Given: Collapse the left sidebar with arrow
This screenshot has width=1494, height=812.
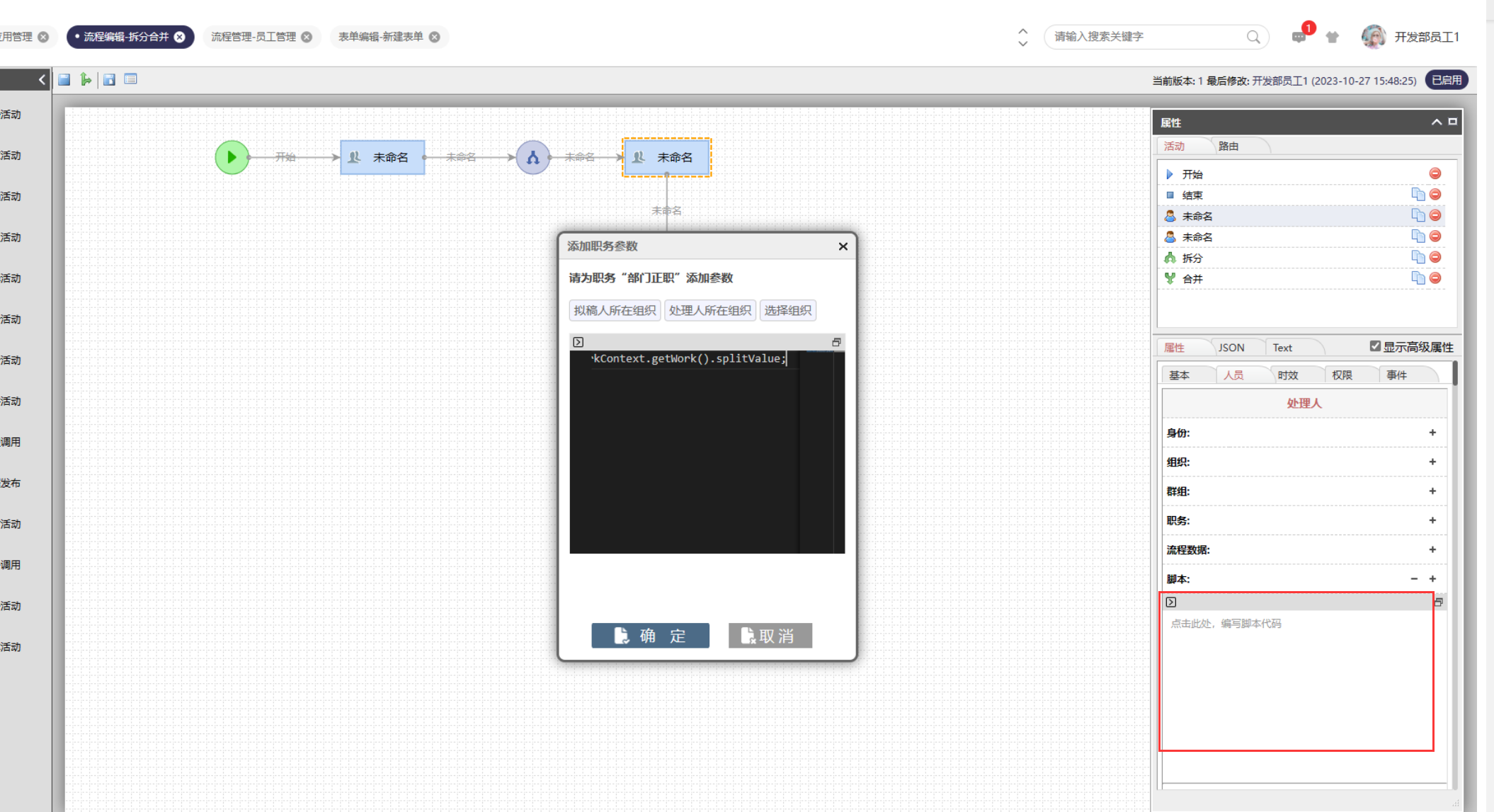Looking at the screenshot, I should [42, 79].
